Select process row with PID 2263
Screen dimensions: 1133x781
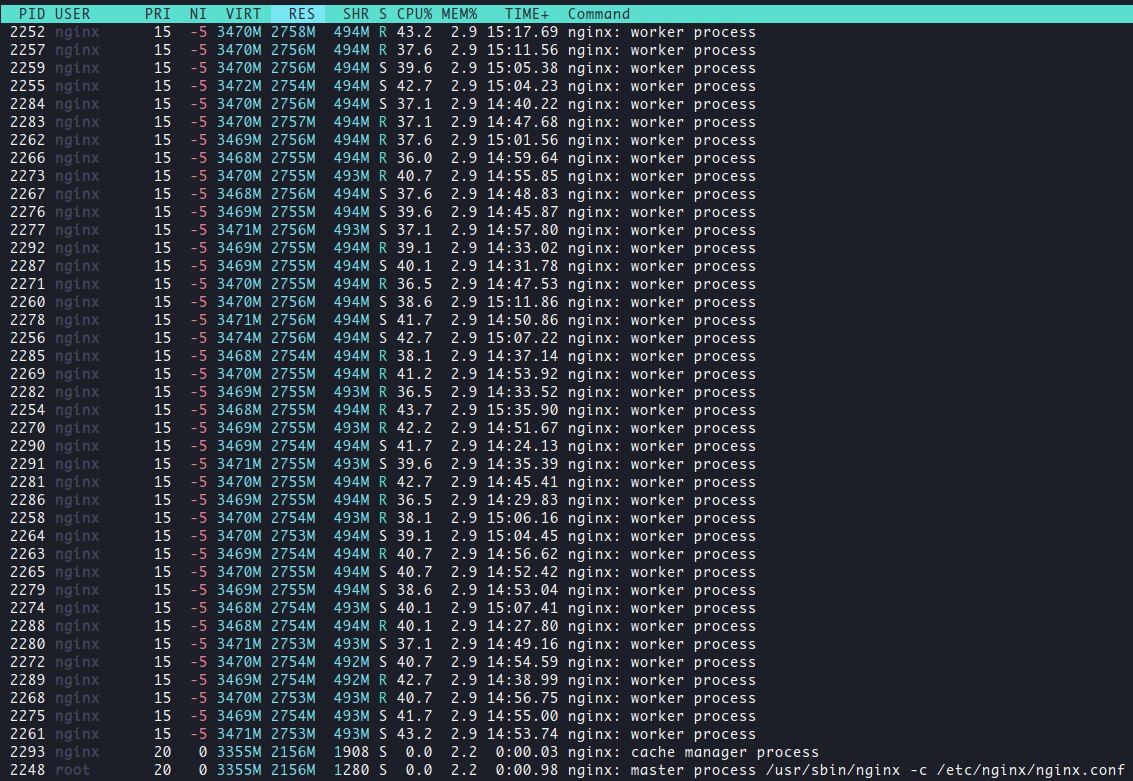pos(566,554)
